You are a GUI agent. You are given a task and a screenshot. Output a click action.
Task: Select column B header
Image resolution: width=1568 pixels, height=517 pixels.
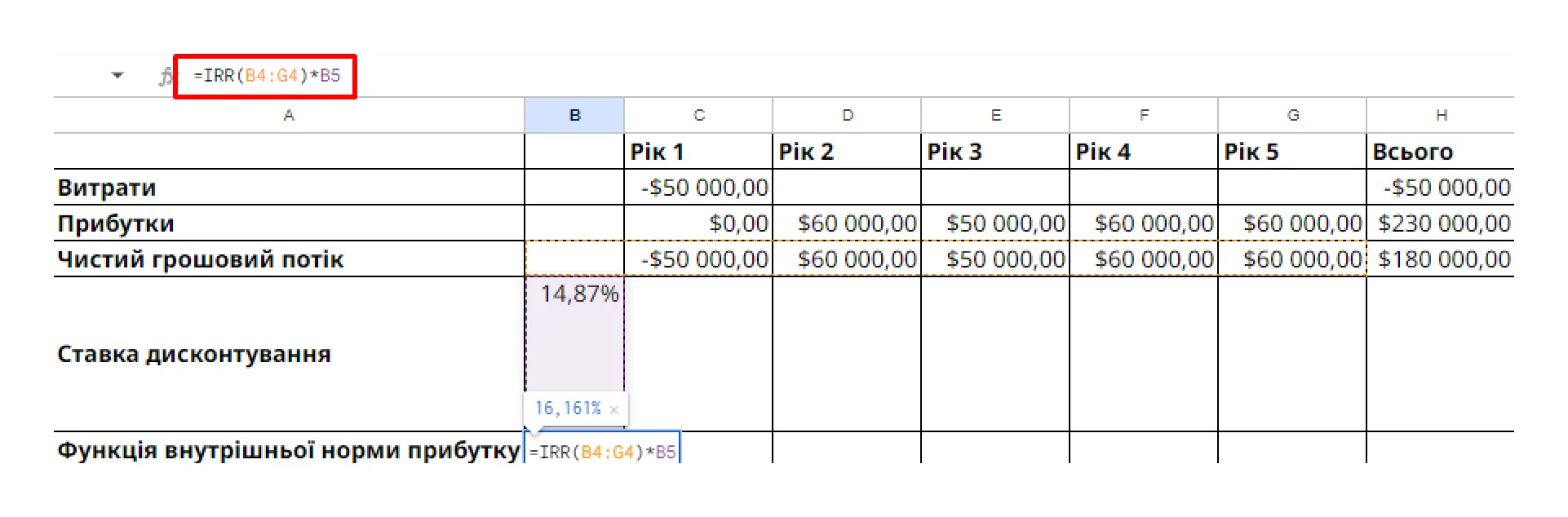[x=574, y=115]
